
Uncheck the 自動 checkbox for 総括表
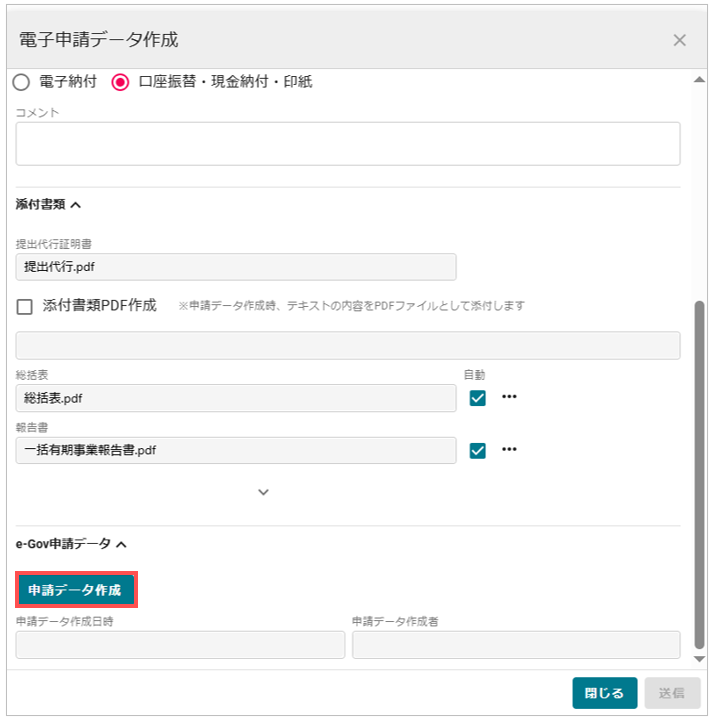(x=477, y=398)
